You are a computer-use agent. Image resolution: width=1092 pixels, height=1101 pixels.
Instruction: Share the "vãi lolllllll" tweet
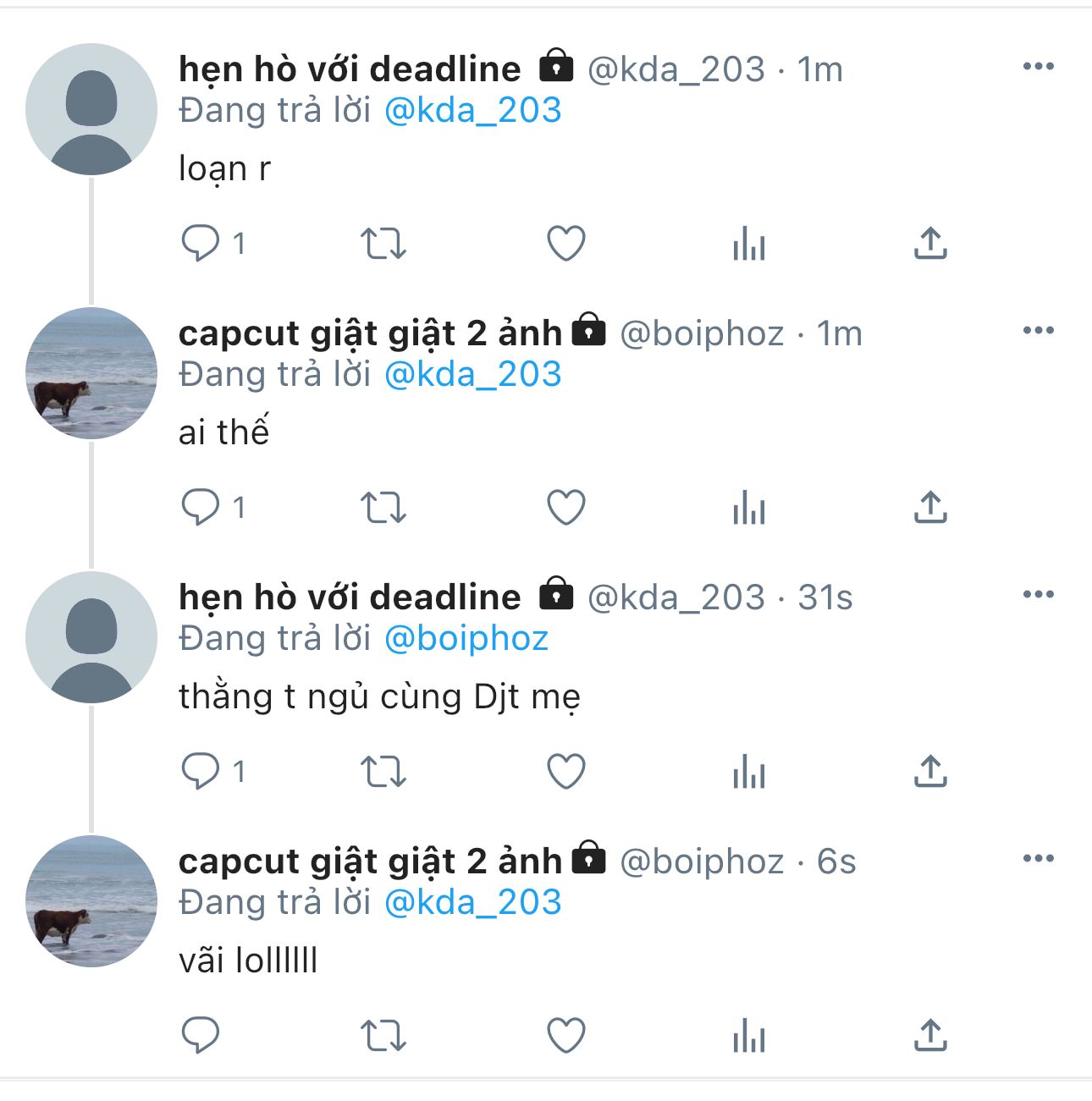tap(930, 1035)
